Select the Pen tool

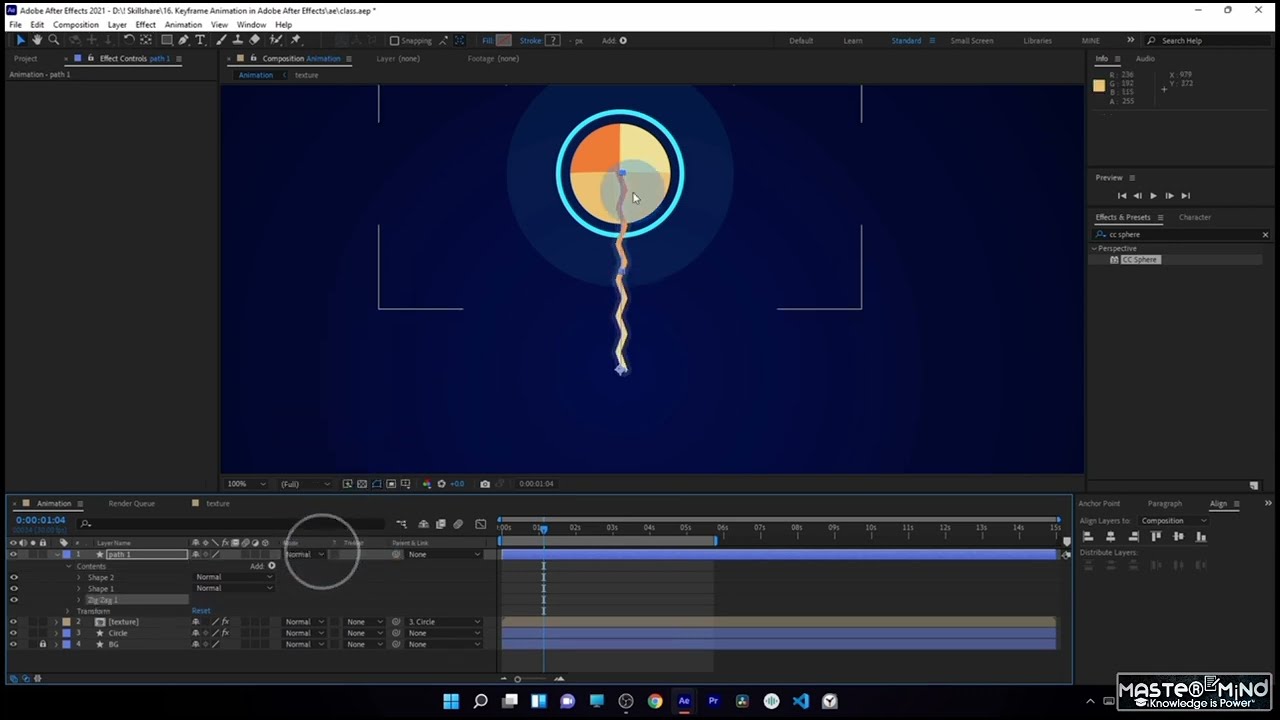184,40
